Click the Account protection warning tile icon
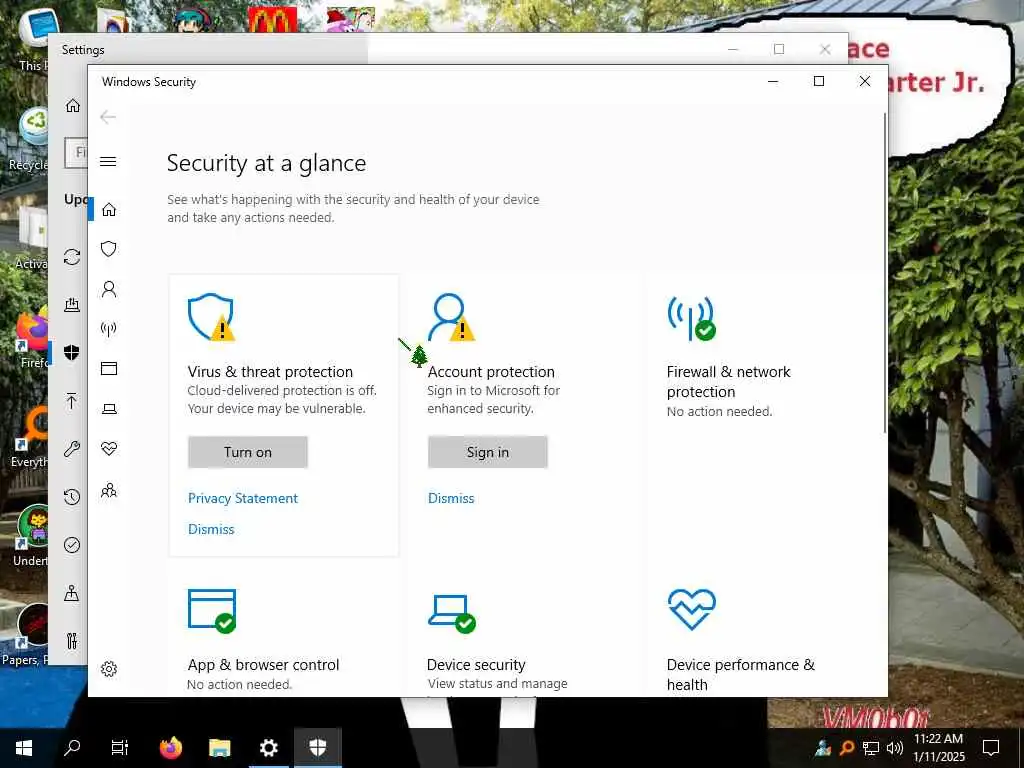The height and width of the screenshot is (768, 1024). (451, 317)
